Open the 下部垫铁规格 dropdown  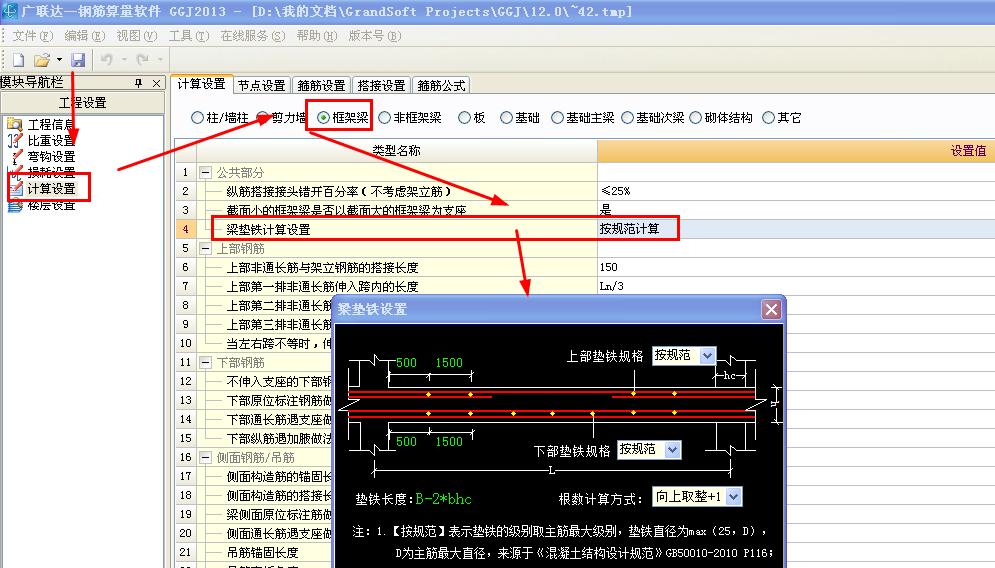pyautogui.click(x=673, y=450)
